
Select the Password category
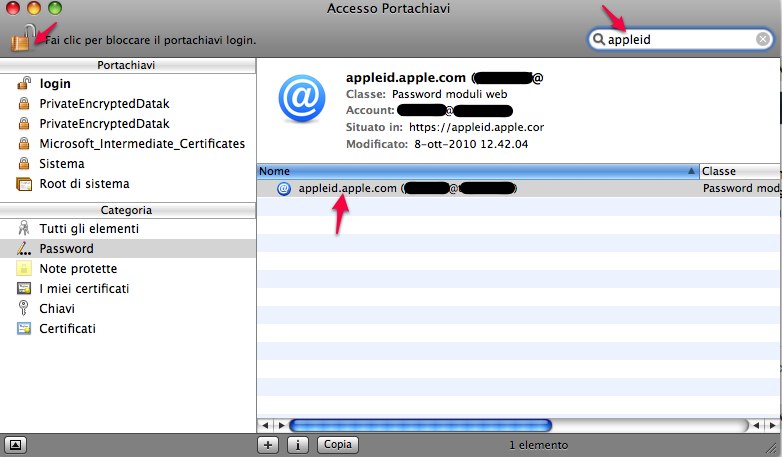click(x=128, y=248)
